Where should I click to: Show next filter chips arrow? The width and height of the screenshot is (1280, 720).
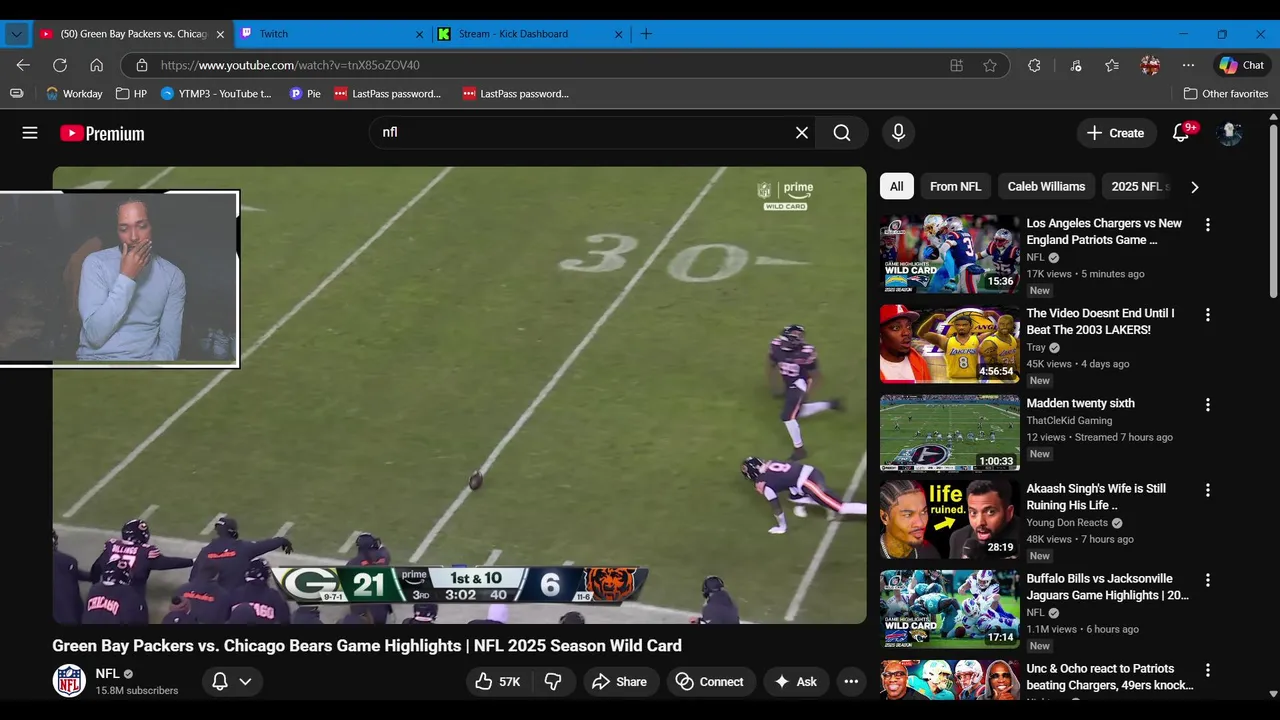tap(1194, 187)
